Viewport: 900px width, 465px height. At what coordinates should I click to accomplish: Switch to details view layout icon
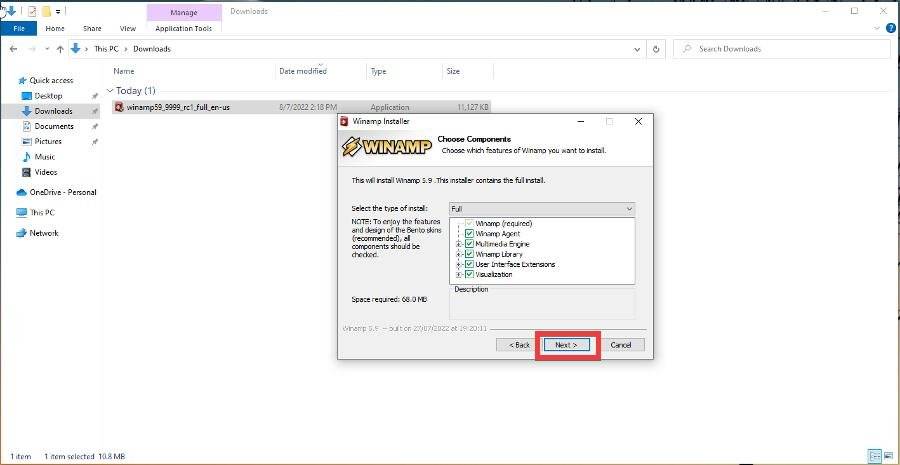[x=875, y=456]
